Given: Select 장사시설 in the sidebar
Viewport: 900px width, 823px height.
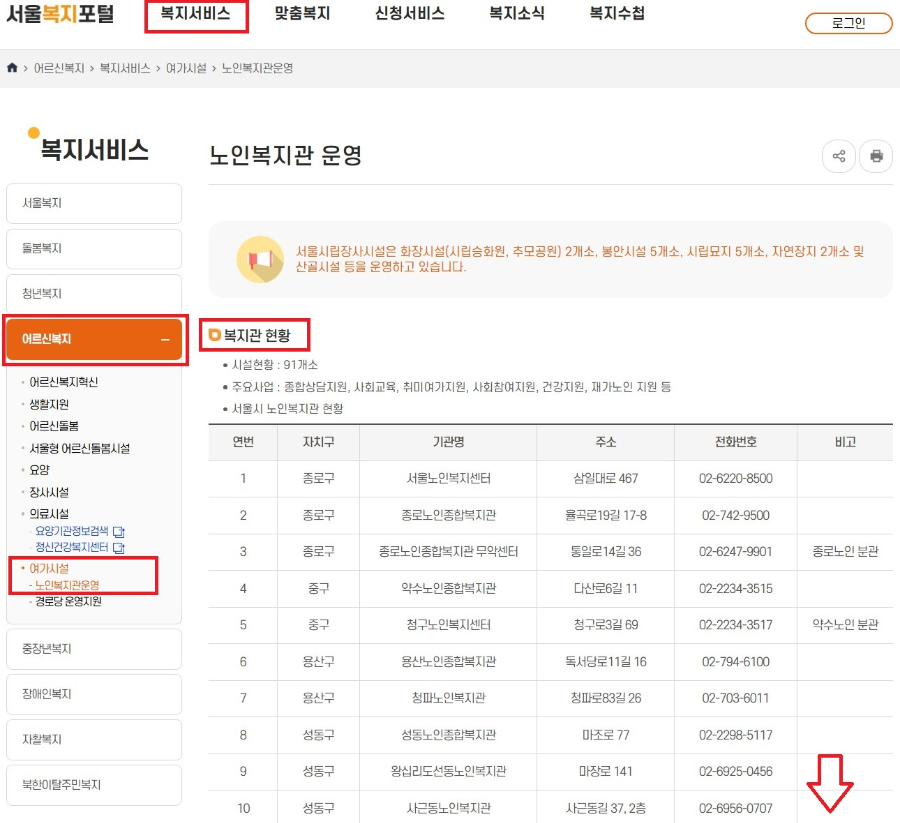Looking at the screenshot, I should [x=49, y=492].
